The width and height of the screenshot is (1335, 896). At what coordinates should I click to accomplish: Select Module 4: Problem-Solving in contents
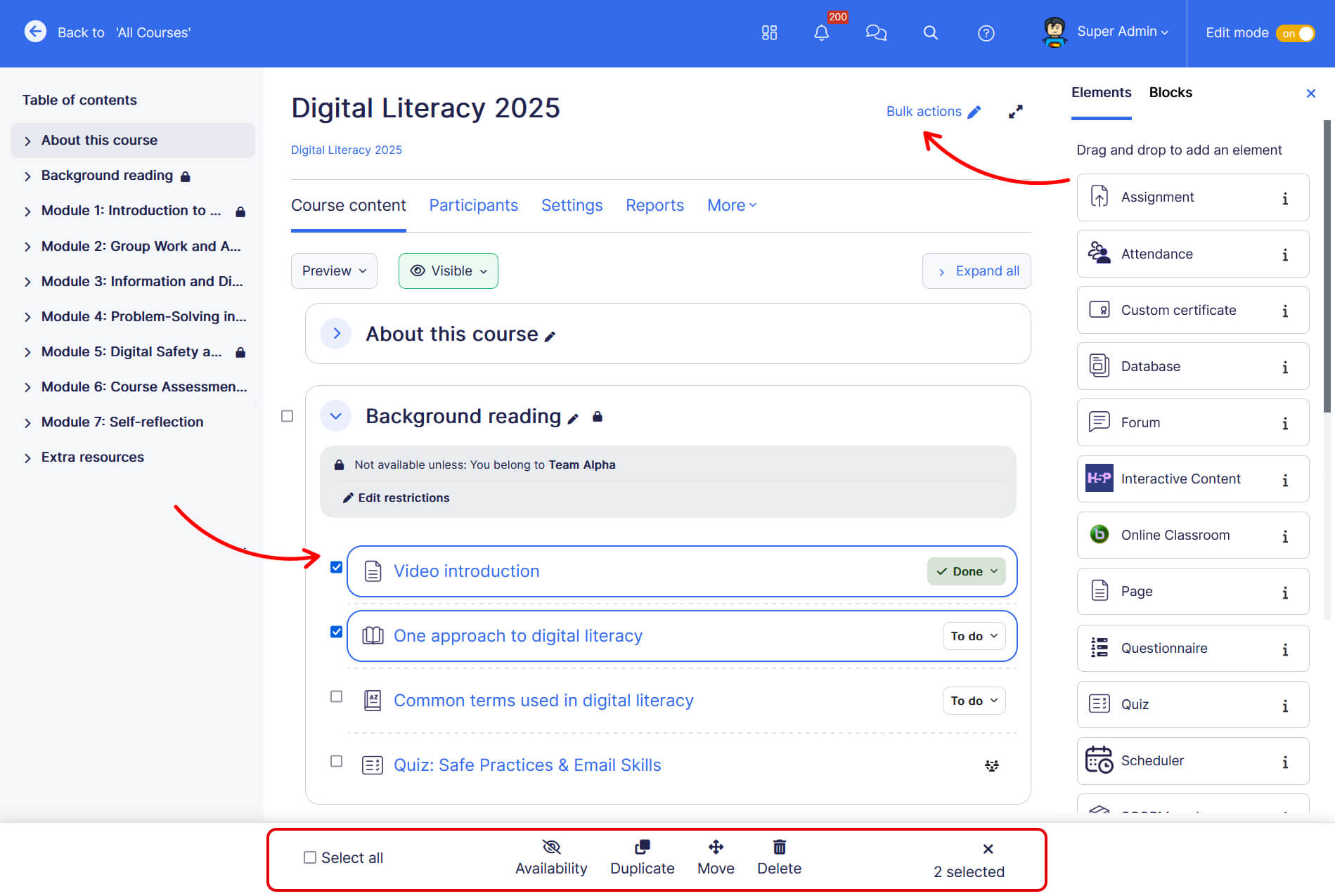(x=143, y=316)
